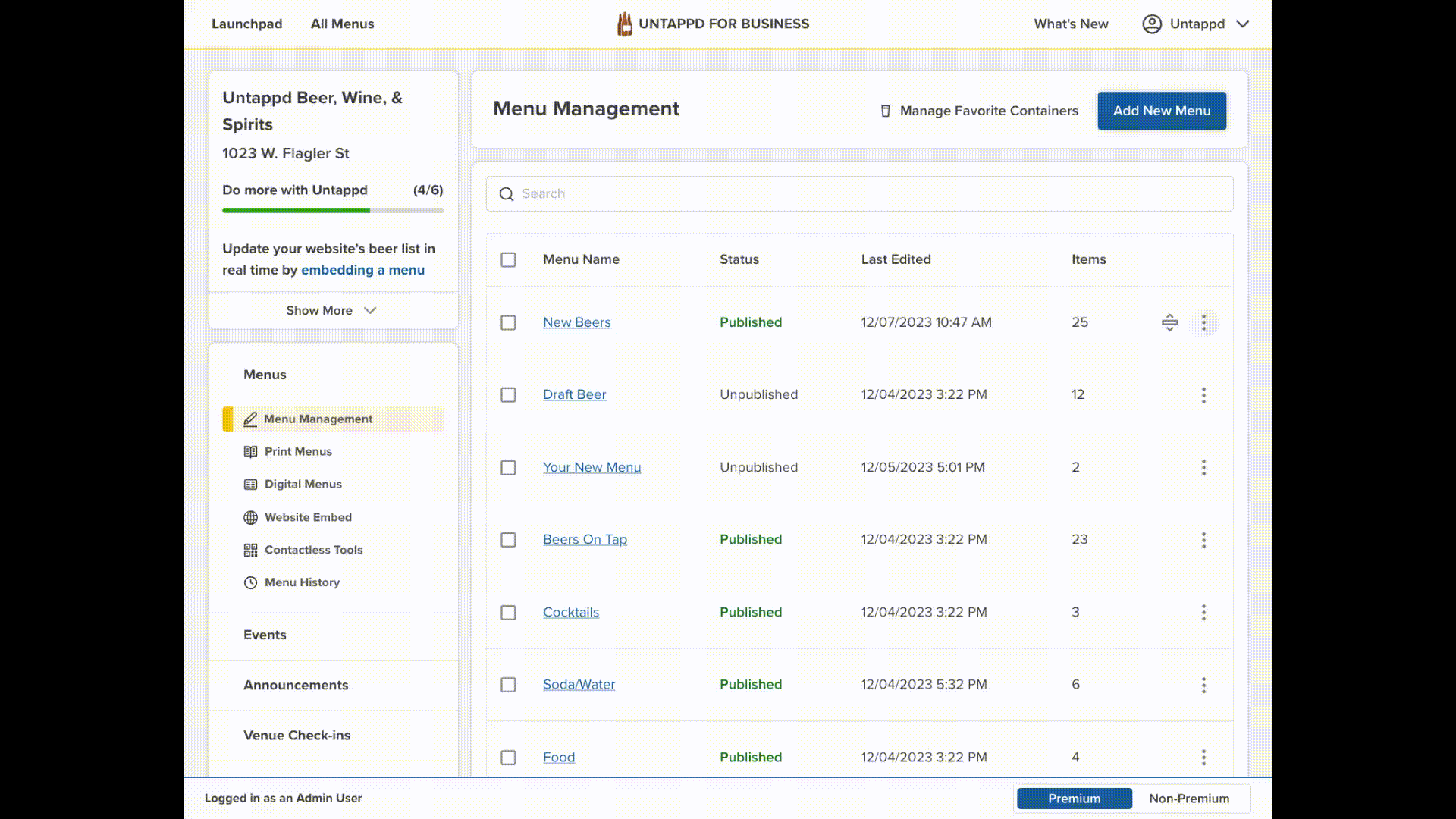Click the reorder handle beside New Beers

pyautogui.click(x=1170, y=322)
